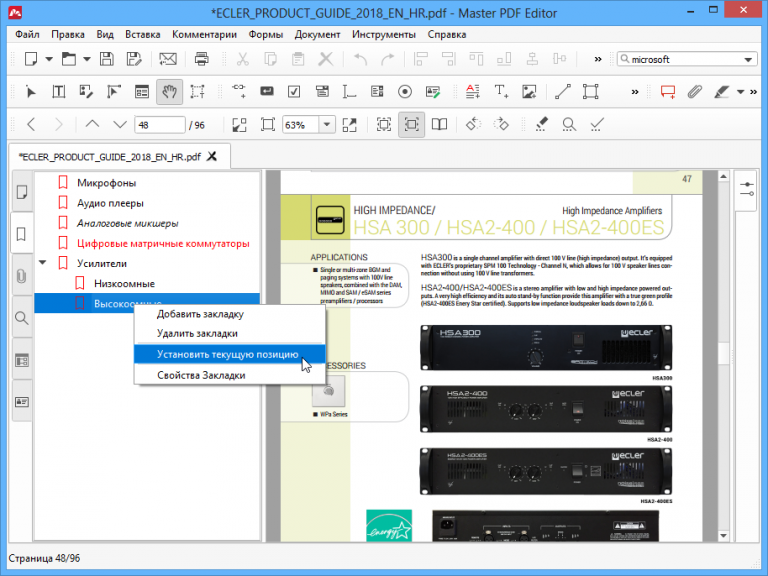Open the Bookmarks panel in sidebar
This screenshot has width=768, height=576.
tap(22, 233)
